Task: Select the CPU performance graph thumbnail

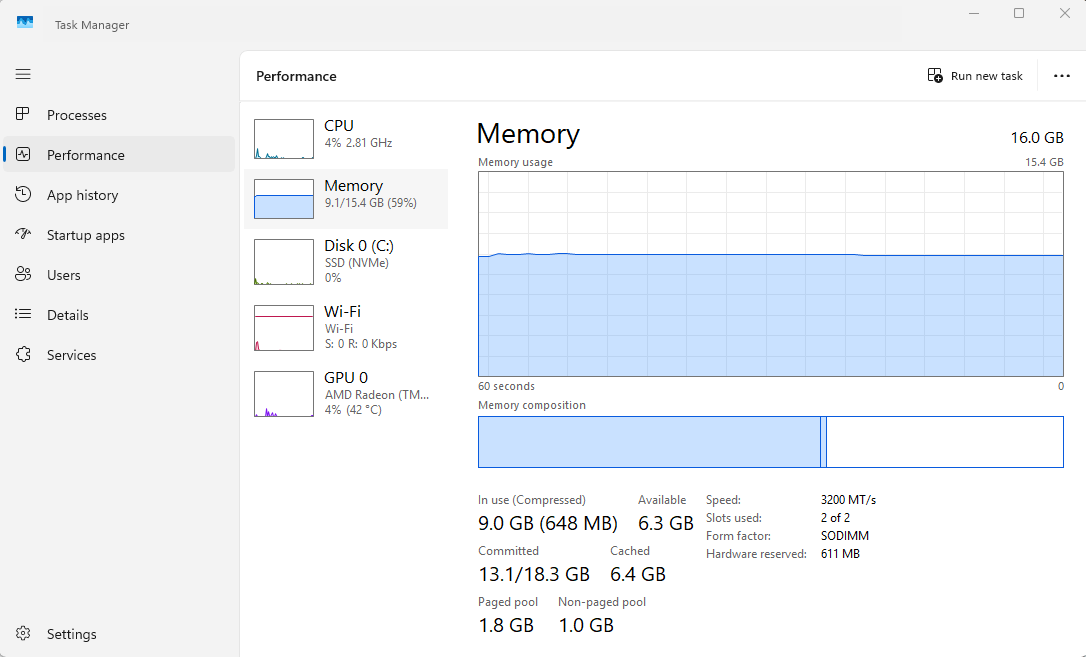Action: point(284,139)
